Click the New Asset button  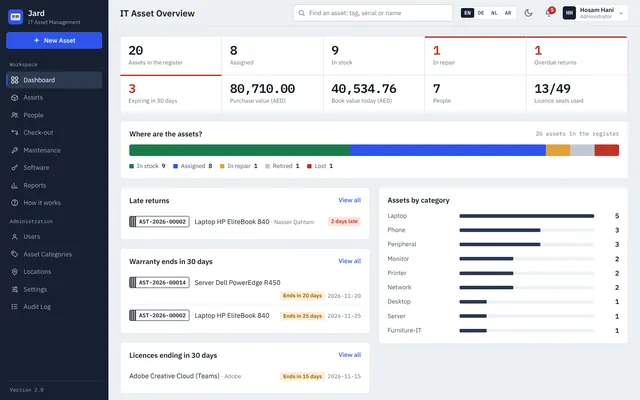tap(54, 40)
